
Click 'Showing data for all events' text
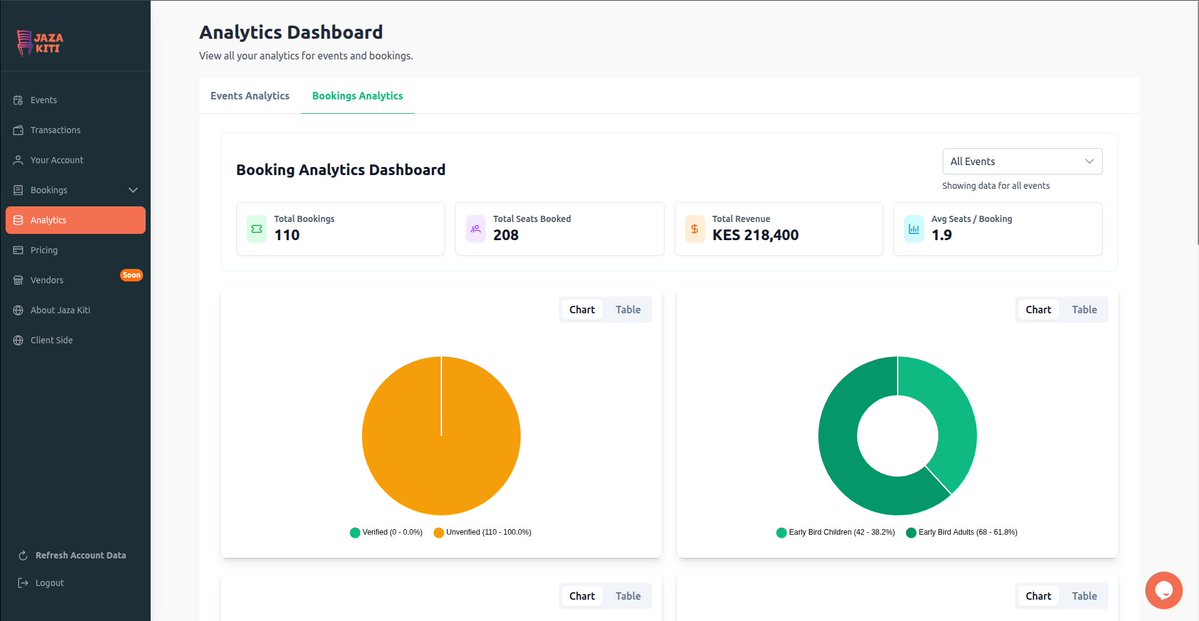point(996,186)
